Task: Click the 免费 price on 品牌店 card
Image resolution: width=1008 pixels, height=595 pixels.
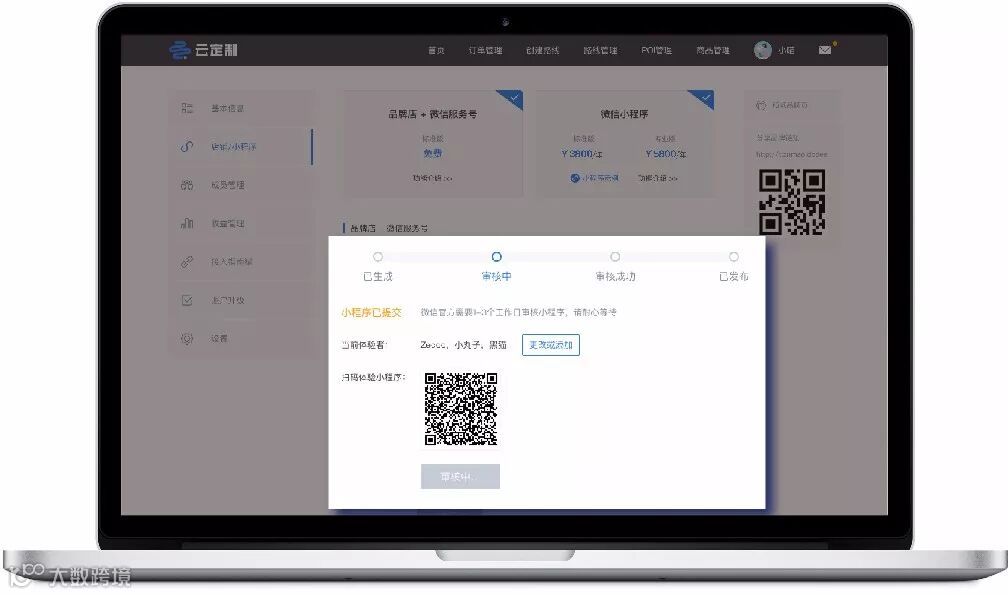Action: 433,153
